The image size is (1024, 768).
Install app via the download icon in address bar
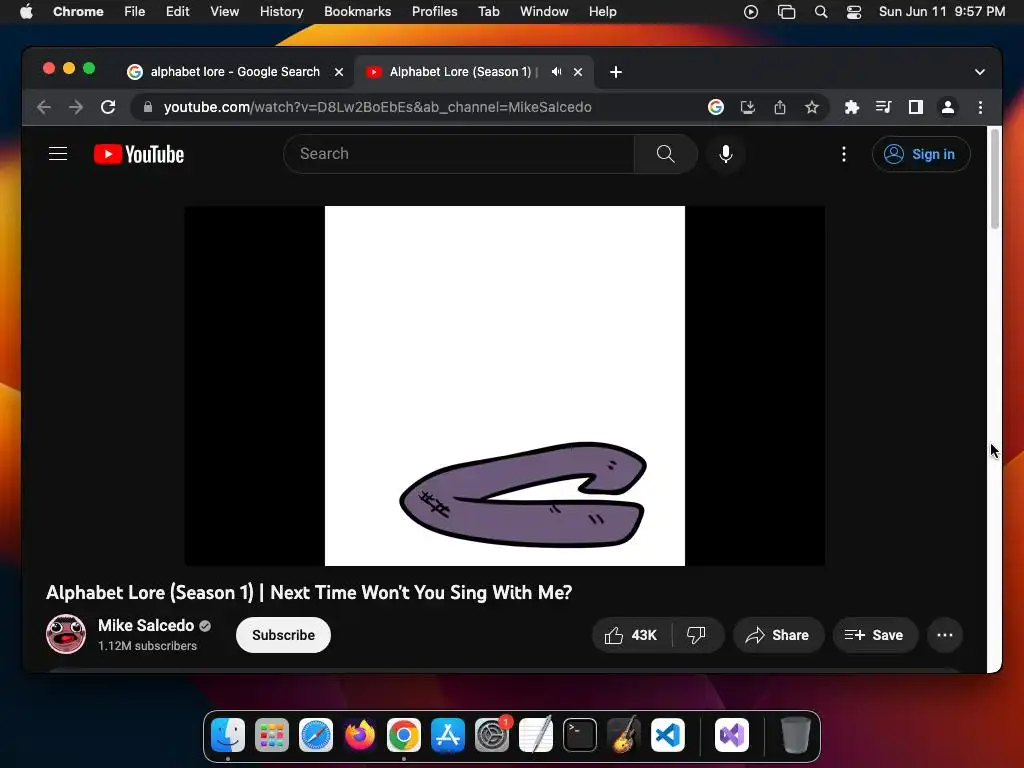[x=748, y=107]
